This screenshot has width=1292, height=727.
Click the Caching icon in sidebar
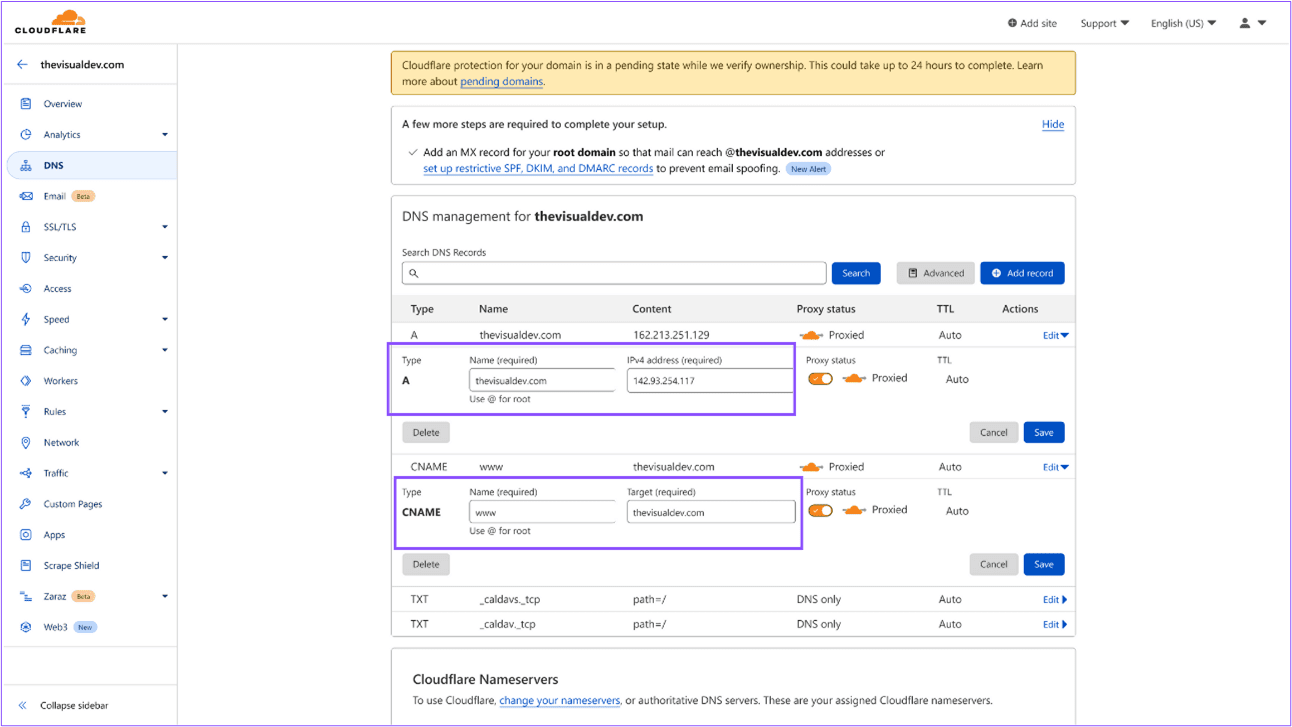point(26,351)
